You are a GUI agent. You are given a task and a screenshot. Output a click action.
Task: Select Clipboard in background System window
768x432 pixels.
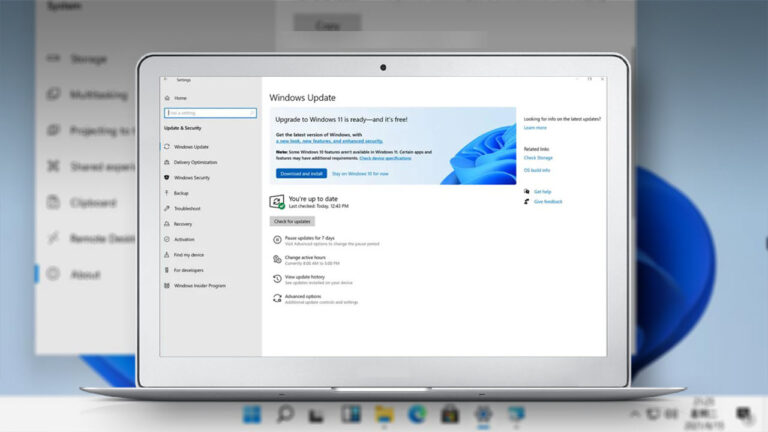click(82, 202)
